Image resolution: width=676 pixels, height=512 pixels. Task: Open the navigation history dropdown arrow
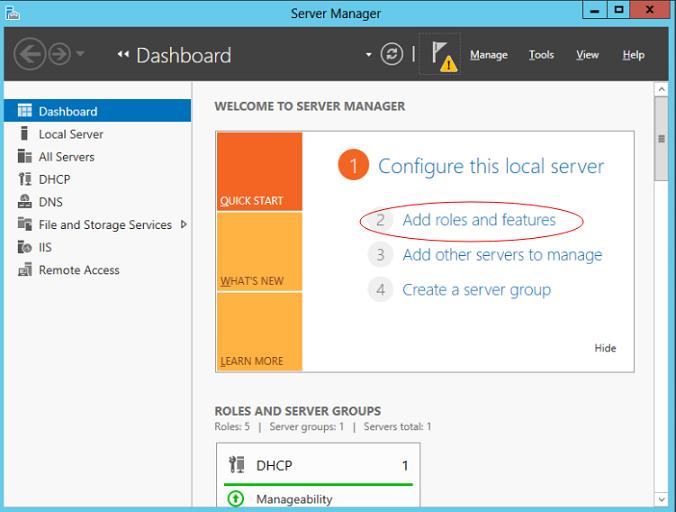point(82,55)
